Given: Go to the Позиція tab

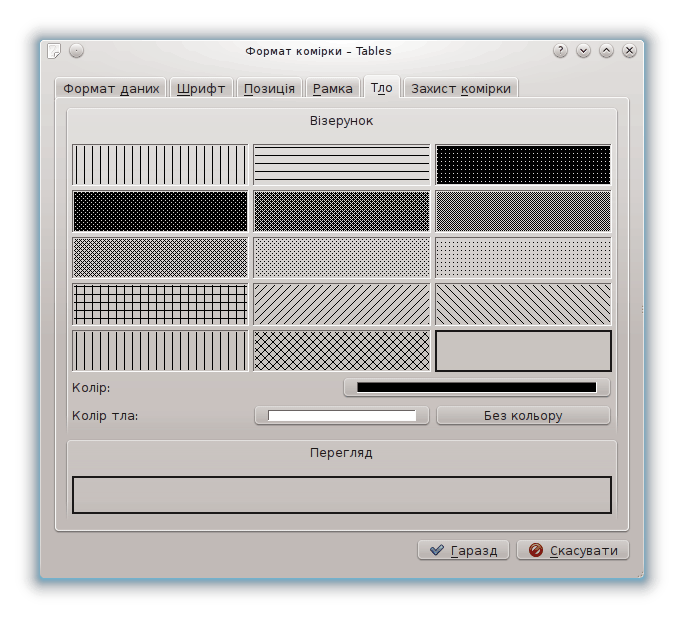Looking at the screenshot, I should (269, 88).
